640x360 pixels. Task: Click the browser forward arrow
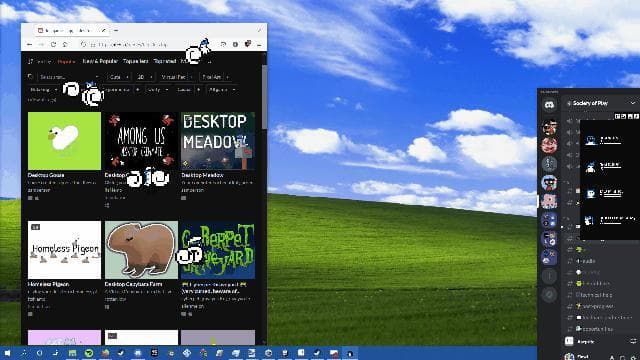pyautogui.click(x=41, y=44)
